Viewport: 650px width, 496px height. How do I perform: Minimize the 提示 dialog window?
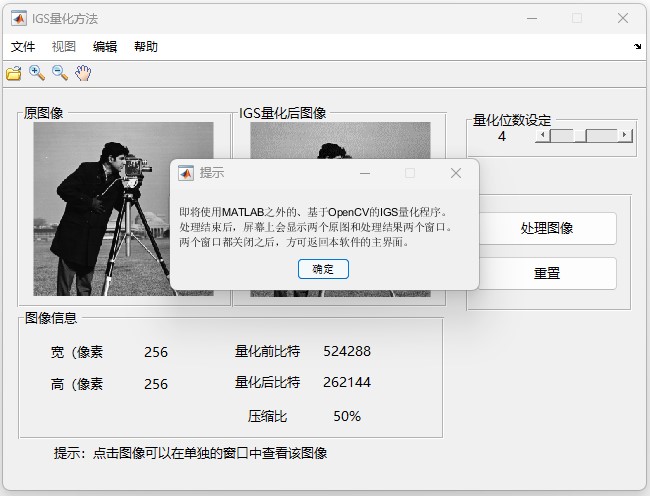pos(365,173)
